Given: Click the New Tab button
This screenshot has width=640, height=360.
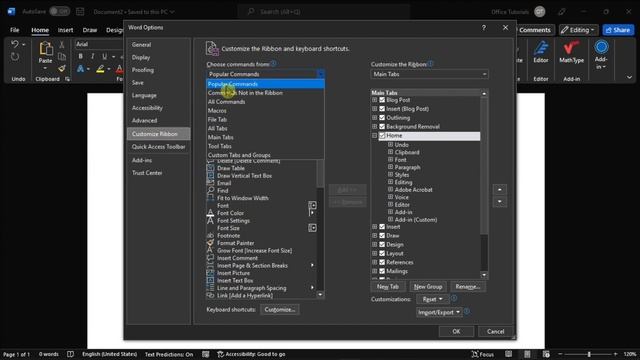Looking at the screenshot, I should tap(388, 287).
